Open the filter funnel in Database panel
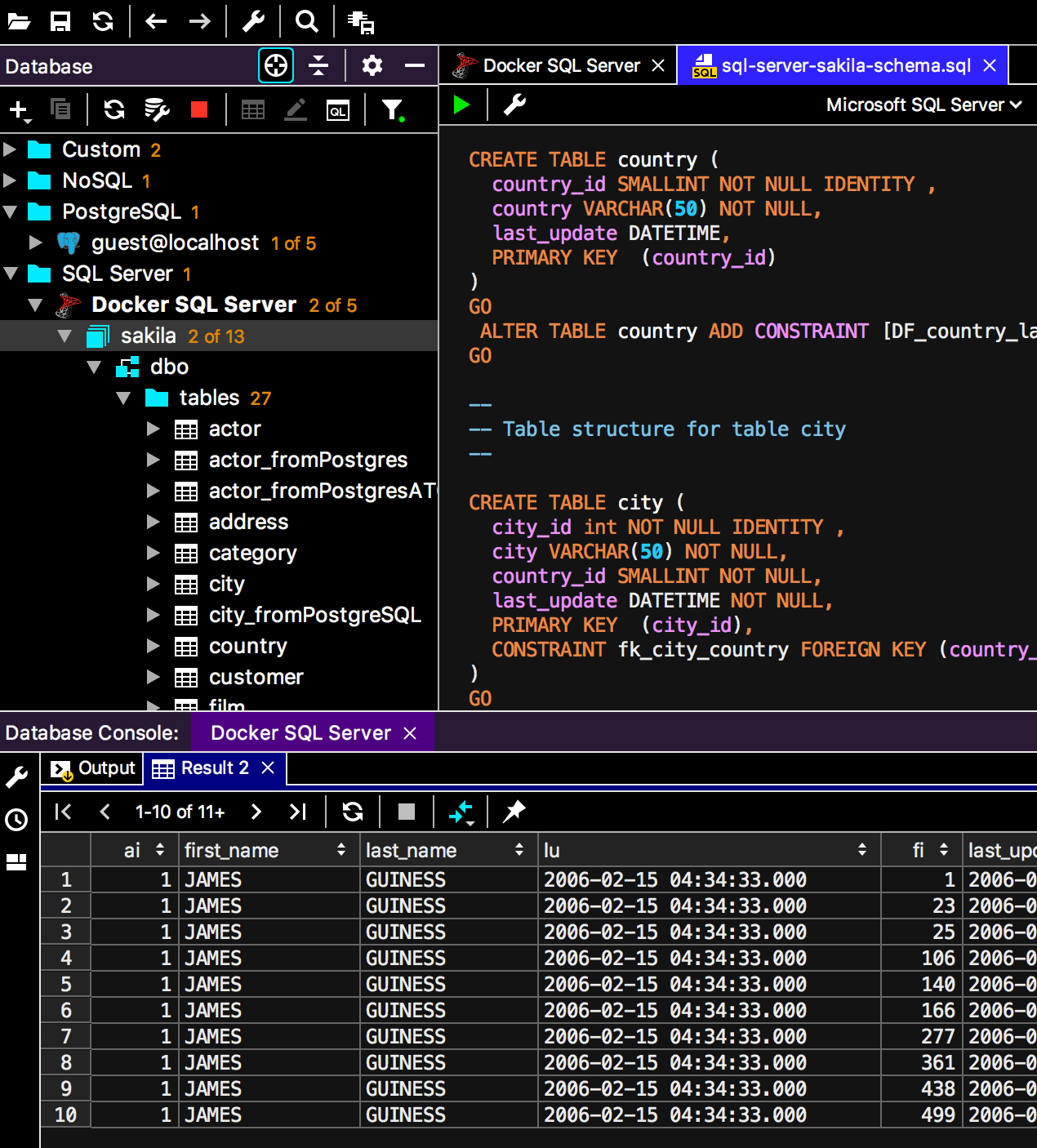The height and width of the screenshot is (1148, 1037). click(392, 109)
